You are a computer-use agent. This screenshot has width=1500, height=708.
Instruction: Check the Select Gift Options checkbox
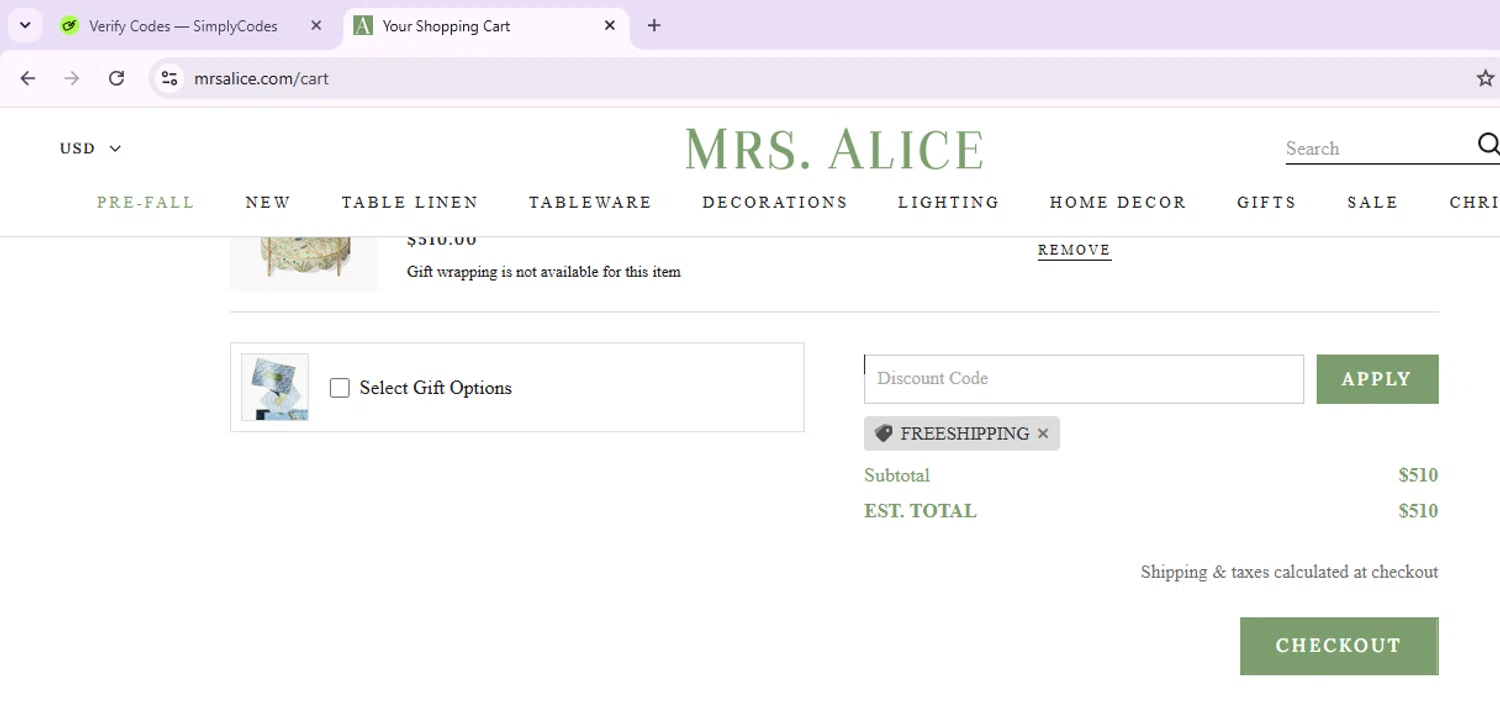(x=340, y=388)
